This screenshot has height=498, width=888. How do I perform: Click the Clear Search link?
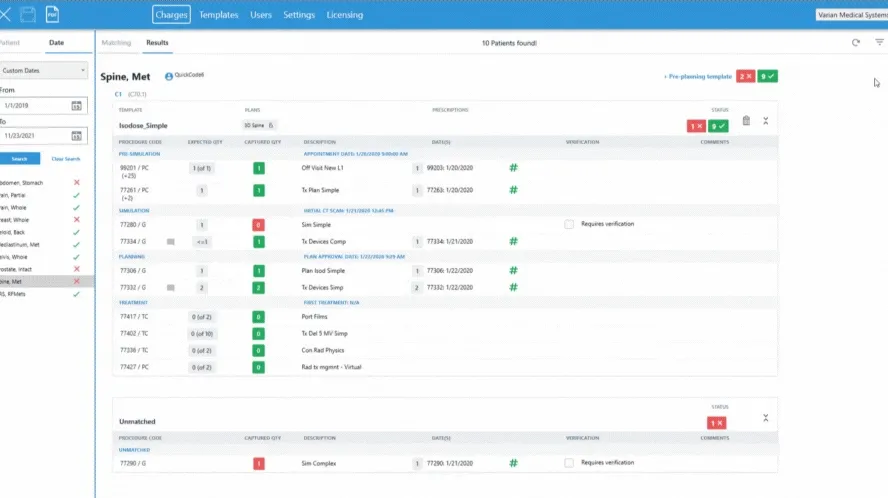[65, 159]
